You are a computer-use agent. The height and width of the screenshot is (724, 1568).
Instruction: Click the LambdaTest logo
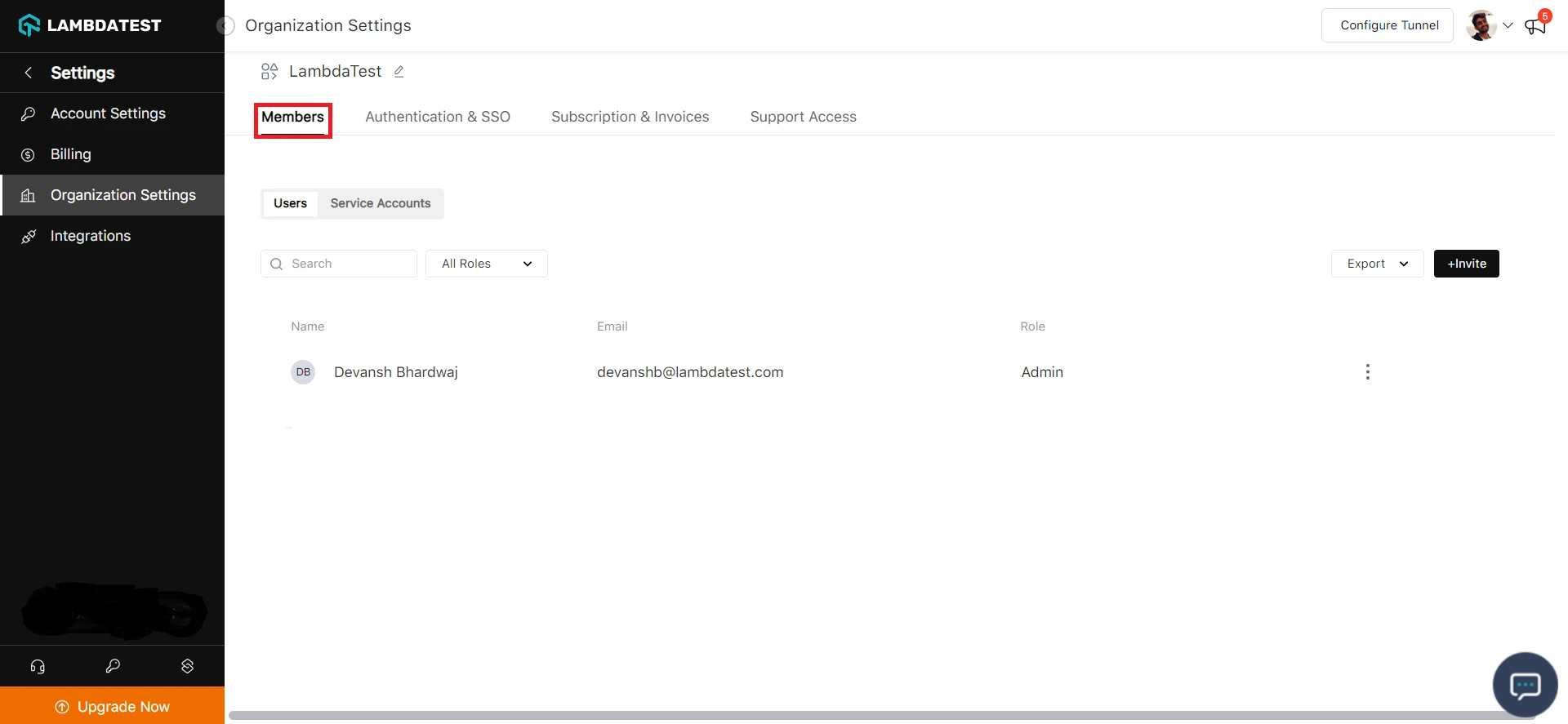point(90,25)
